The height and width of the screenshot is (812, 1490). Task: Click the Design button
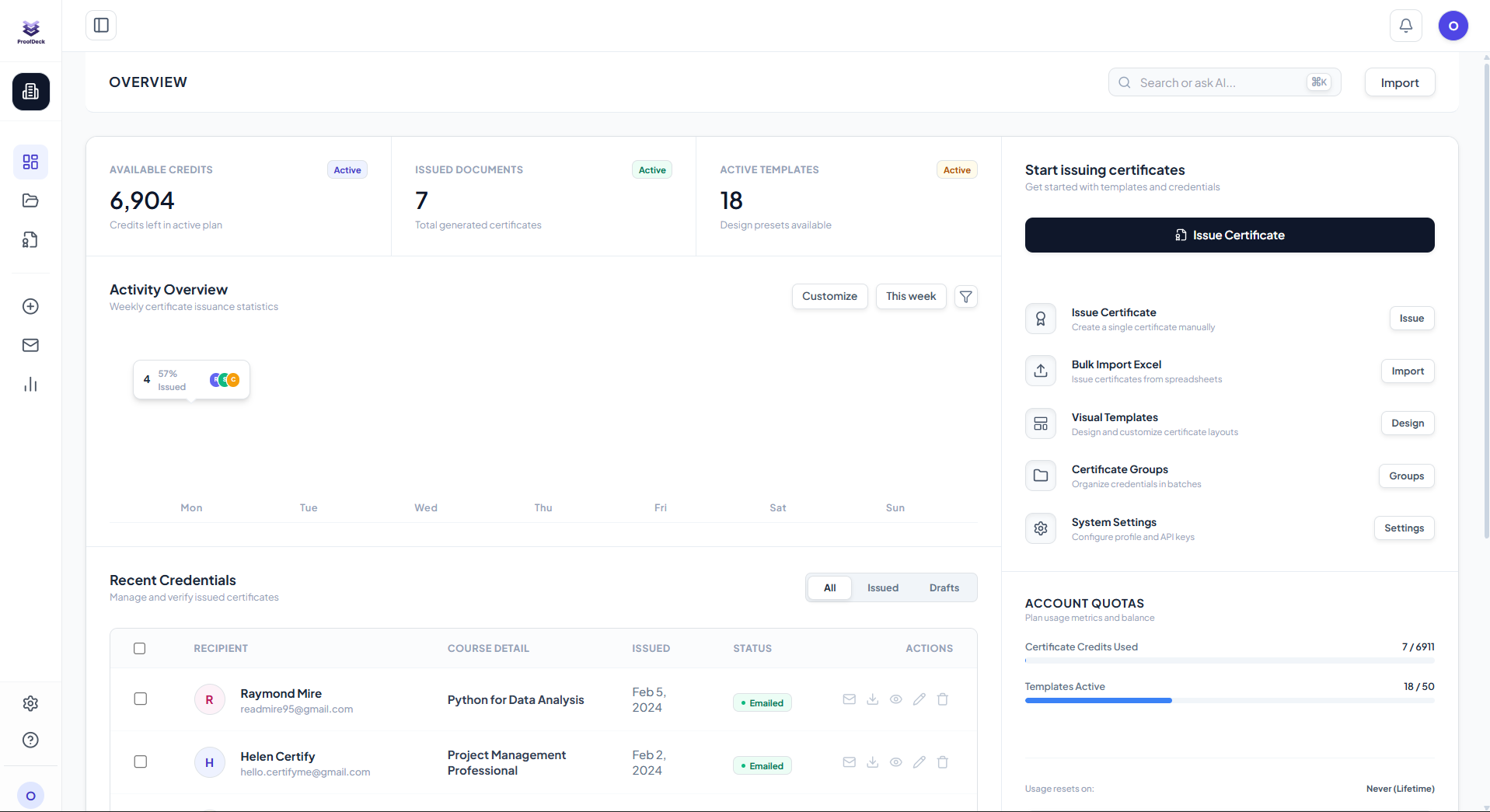coord(1408,423)
